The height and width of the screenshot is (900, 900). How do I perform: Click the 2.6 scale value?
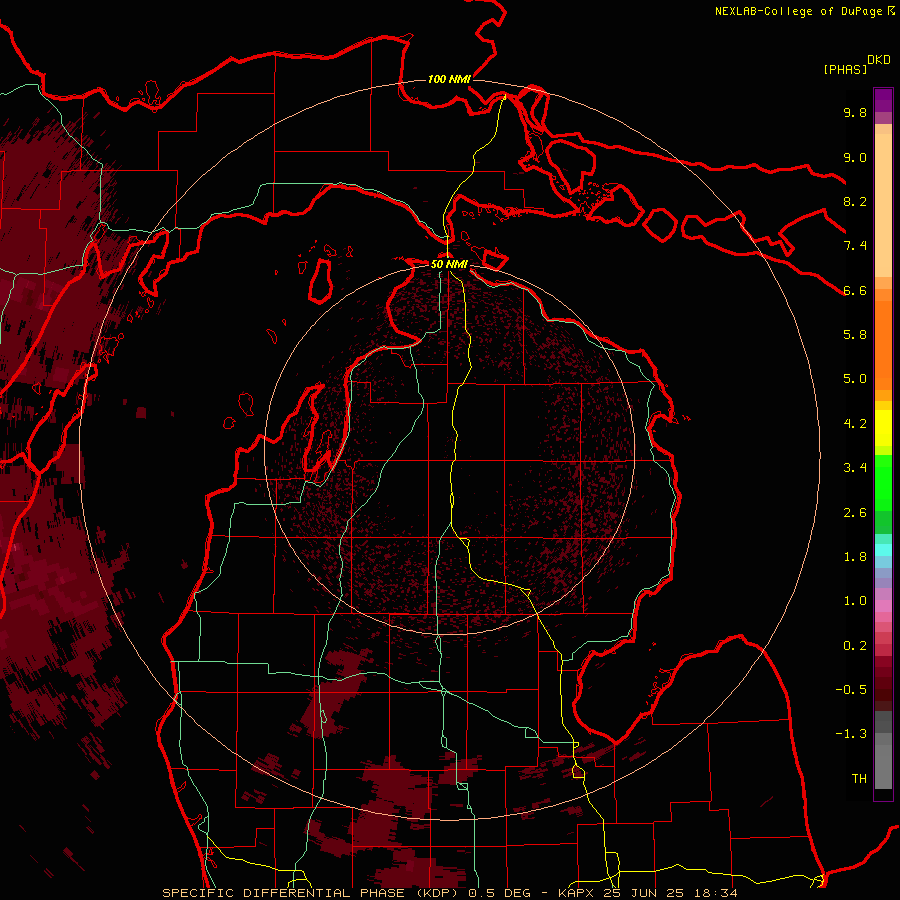(855, 513)
